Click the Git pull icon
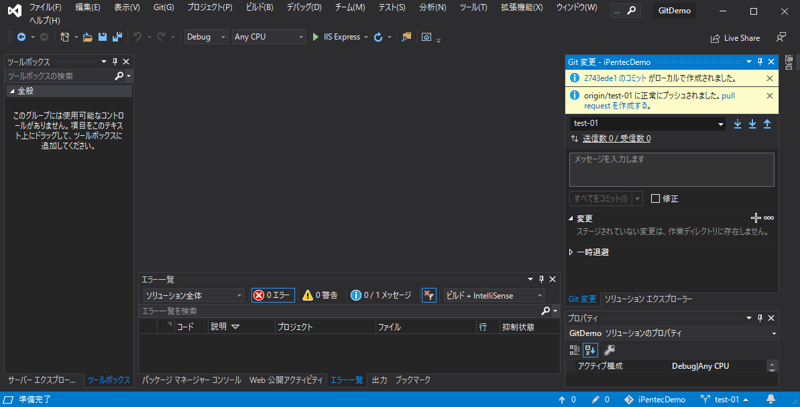 coord(752,124)
